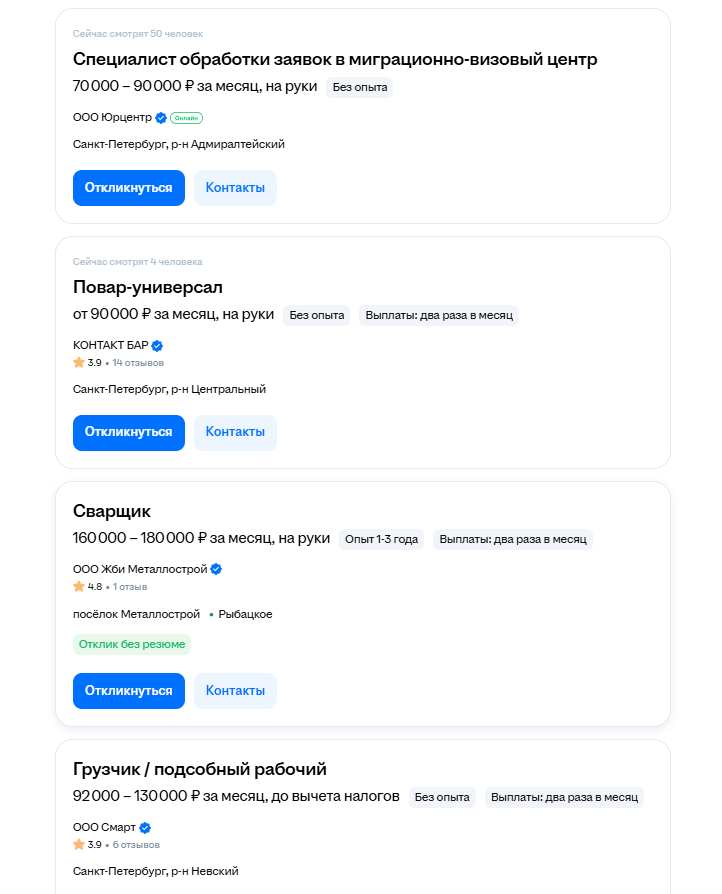This screenshot has height=894, width=722.
Task: Respond to the migration center specialist vacancy
Action: [129, 188]
